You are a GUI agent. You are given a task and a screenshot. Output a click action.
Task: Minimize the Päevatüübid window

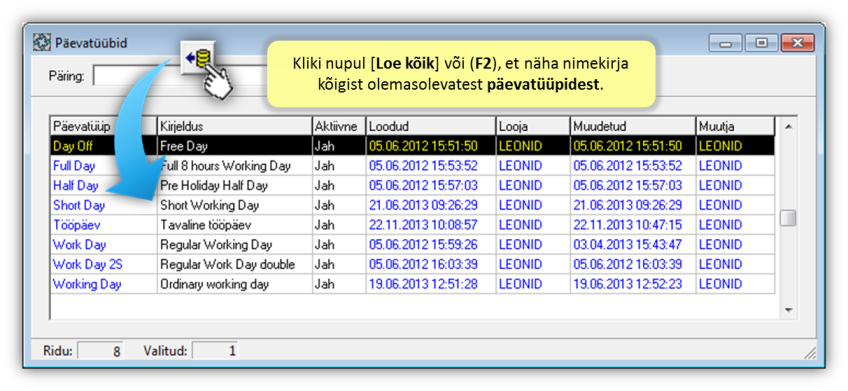click(x=725, y=43)
